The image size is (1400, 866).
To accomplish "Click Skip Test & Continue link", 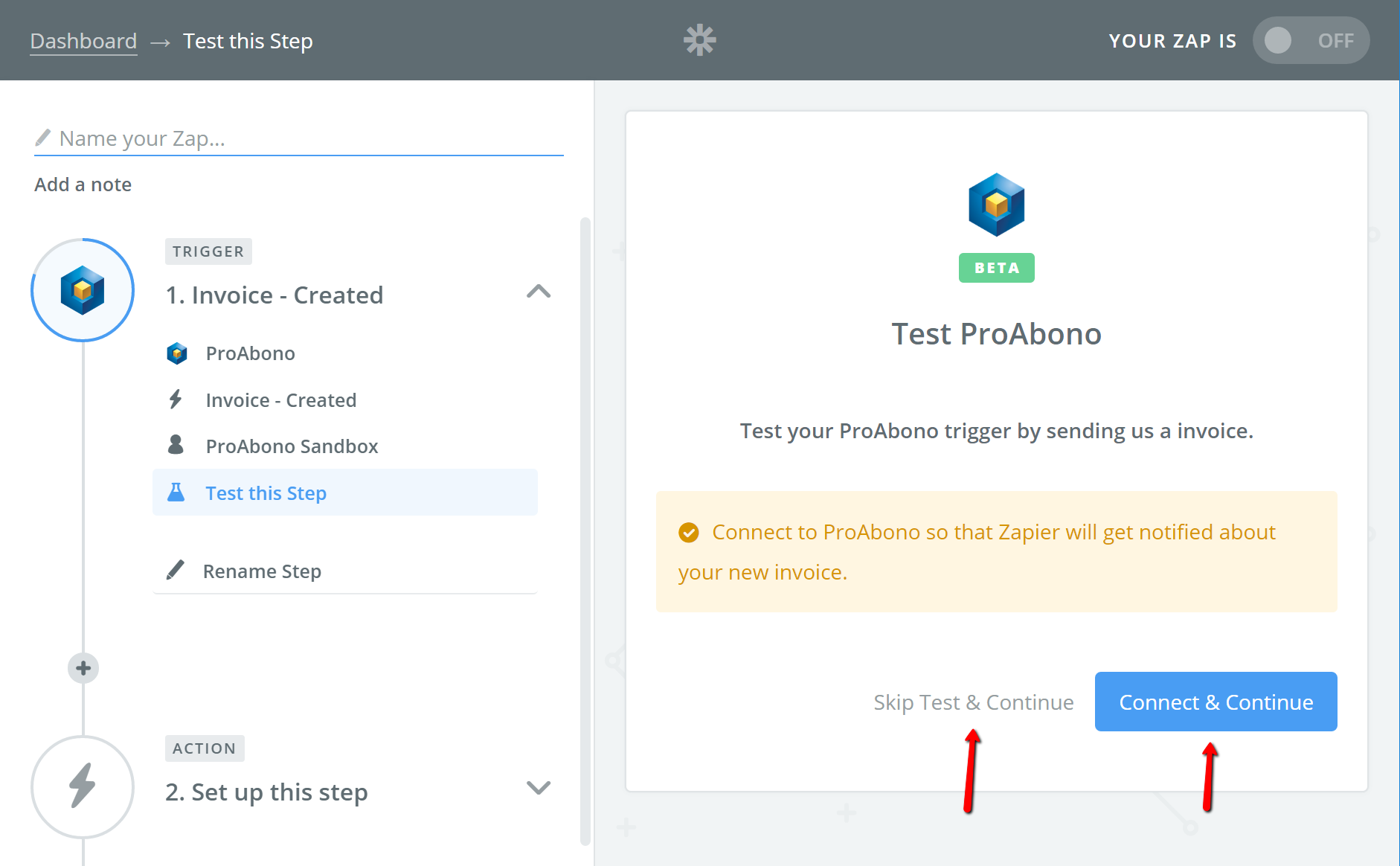I will (973, 702).
